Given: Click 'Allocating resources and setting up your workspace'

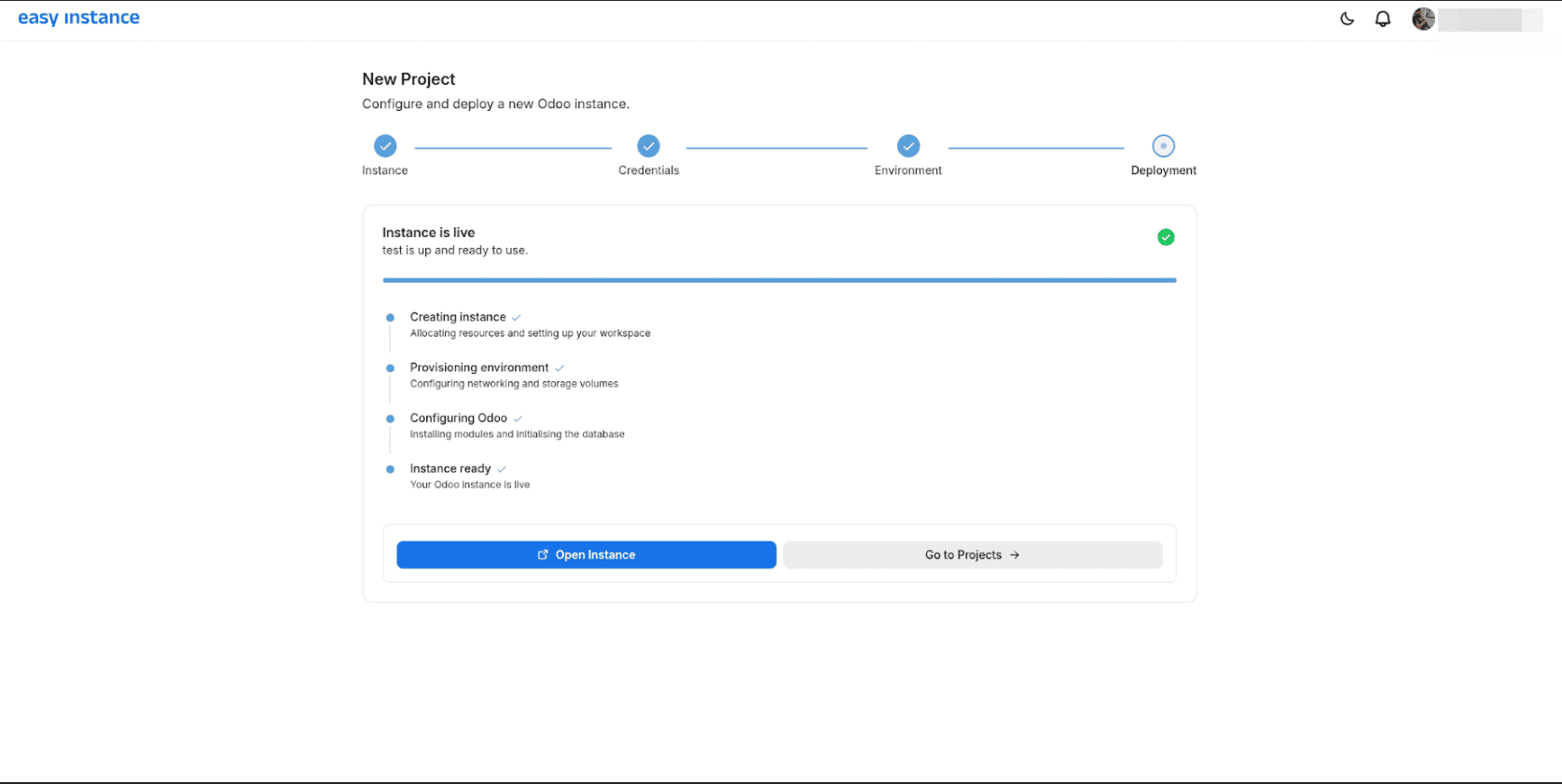Looking at the screenshot, I should point(531,333).
